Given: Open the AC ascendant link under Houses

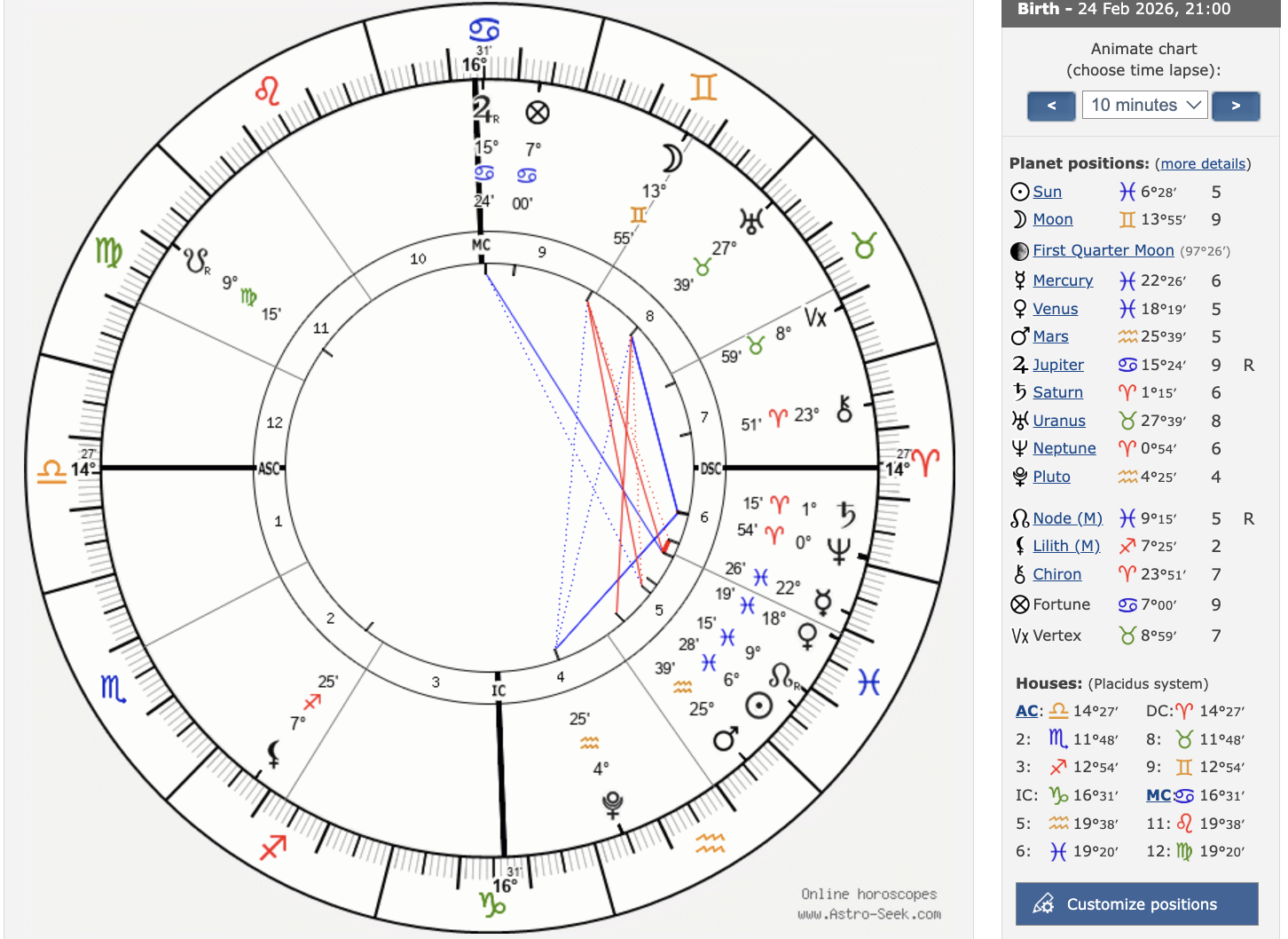Looking at the screenshot, I should [x=1026, y=711].
